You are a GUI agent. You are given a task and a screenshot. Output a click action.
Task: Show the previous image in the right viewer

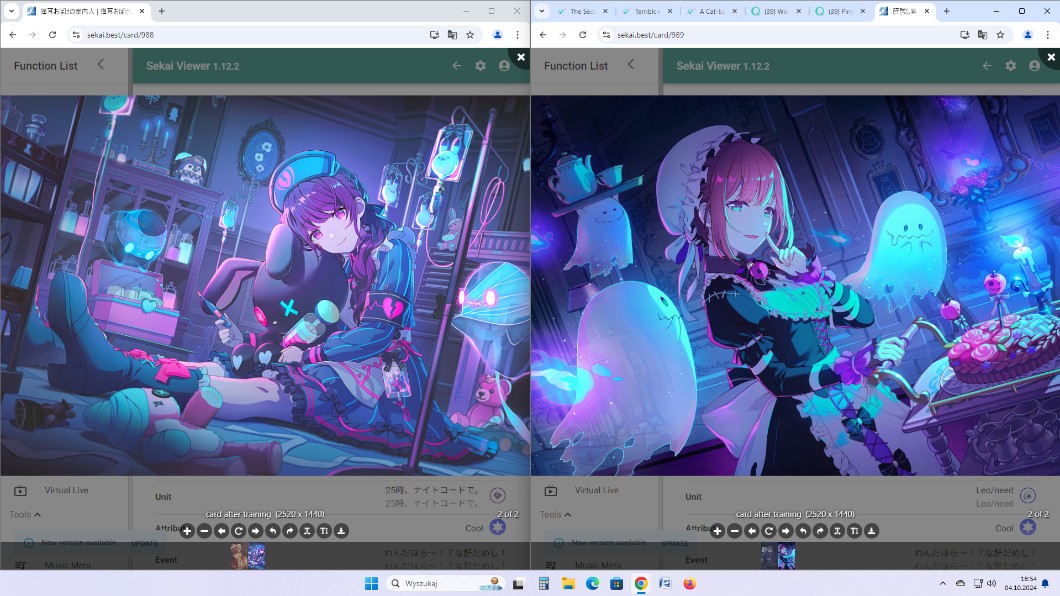coord(751,531)
